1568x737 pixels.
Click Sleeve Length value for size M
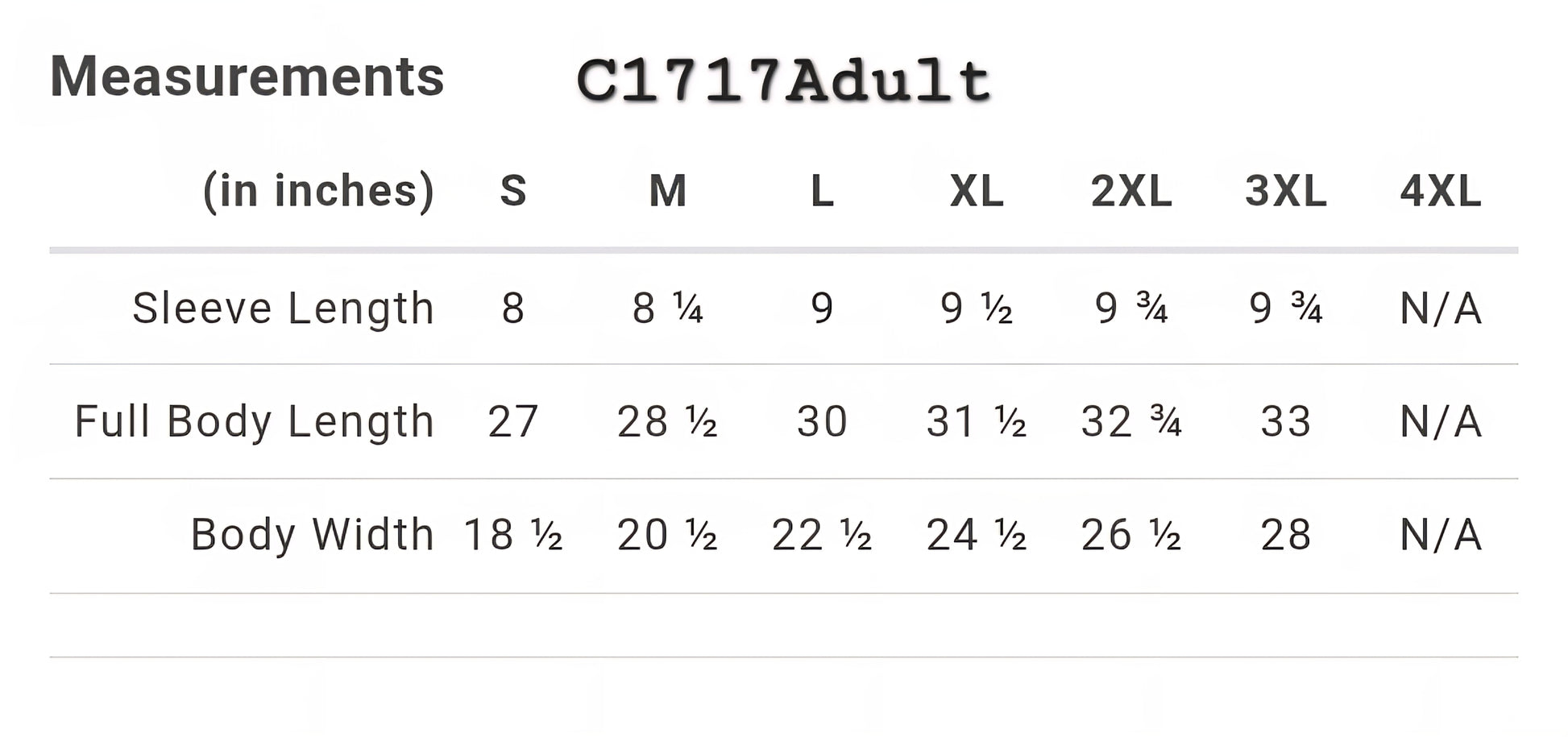[668, 308]
